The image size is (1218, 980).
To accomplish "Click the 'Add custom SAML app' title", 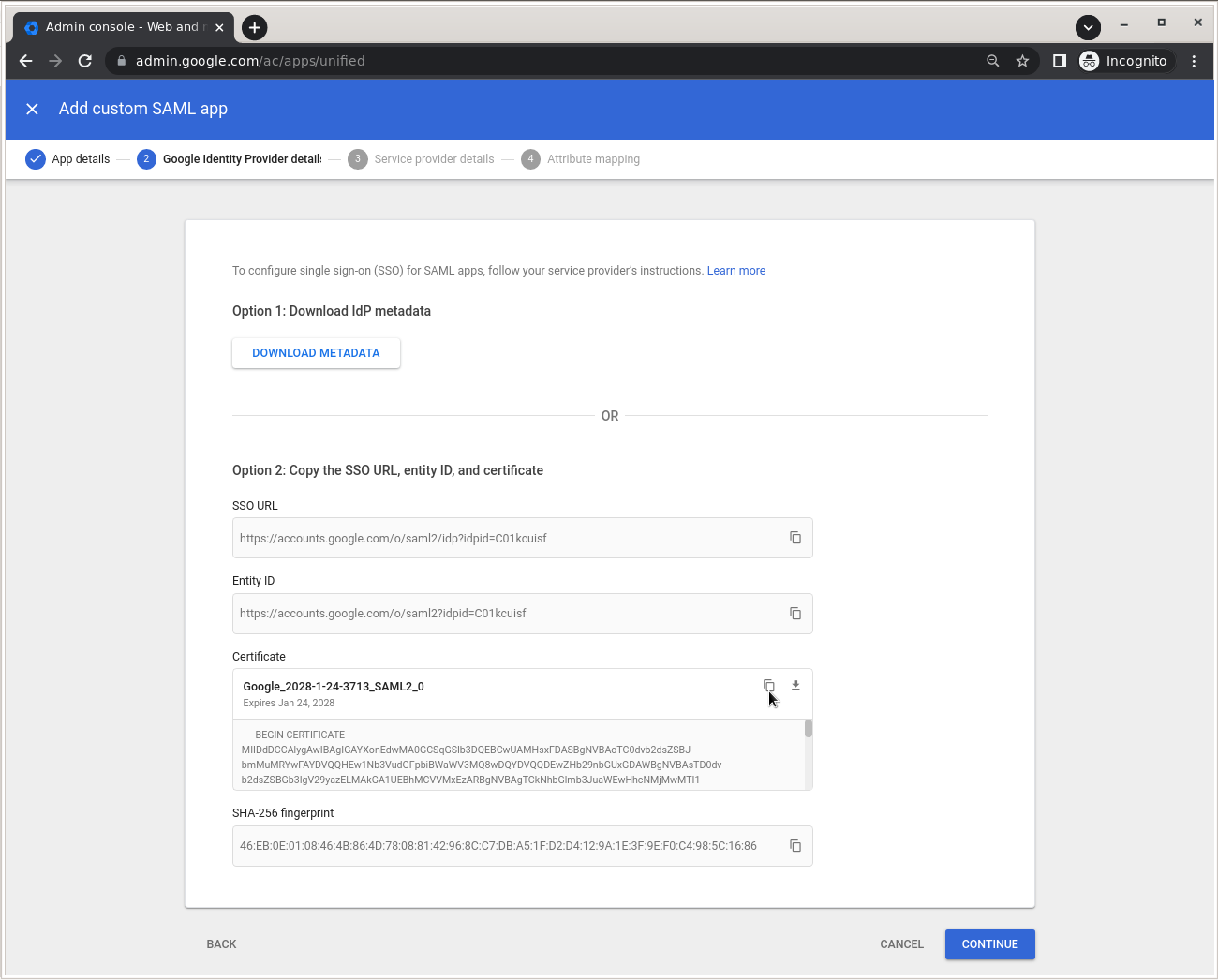I will (143, 109).
